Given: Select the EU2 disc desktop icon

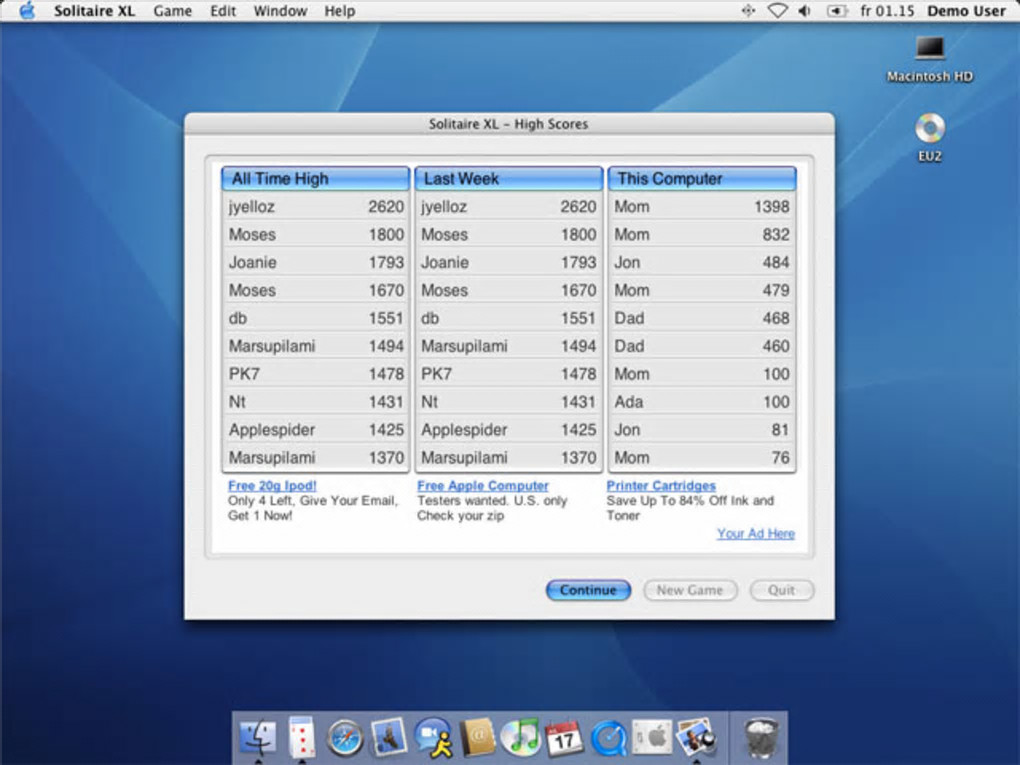Looking at the screenshot, I should 930,137.
